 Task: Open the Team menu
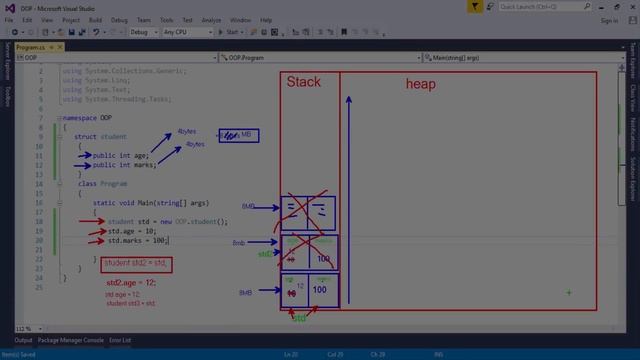point(144,20)
